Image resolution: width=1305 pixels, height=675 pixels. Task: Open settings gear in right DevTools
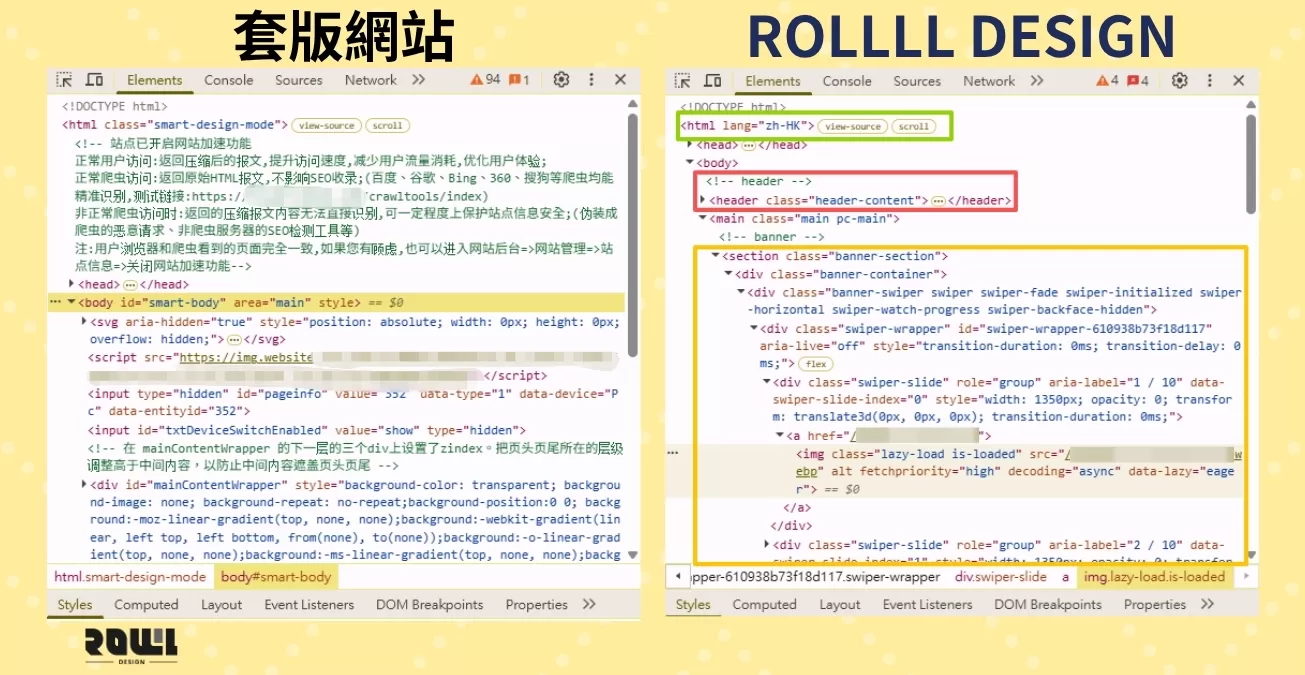[1180, 81]
